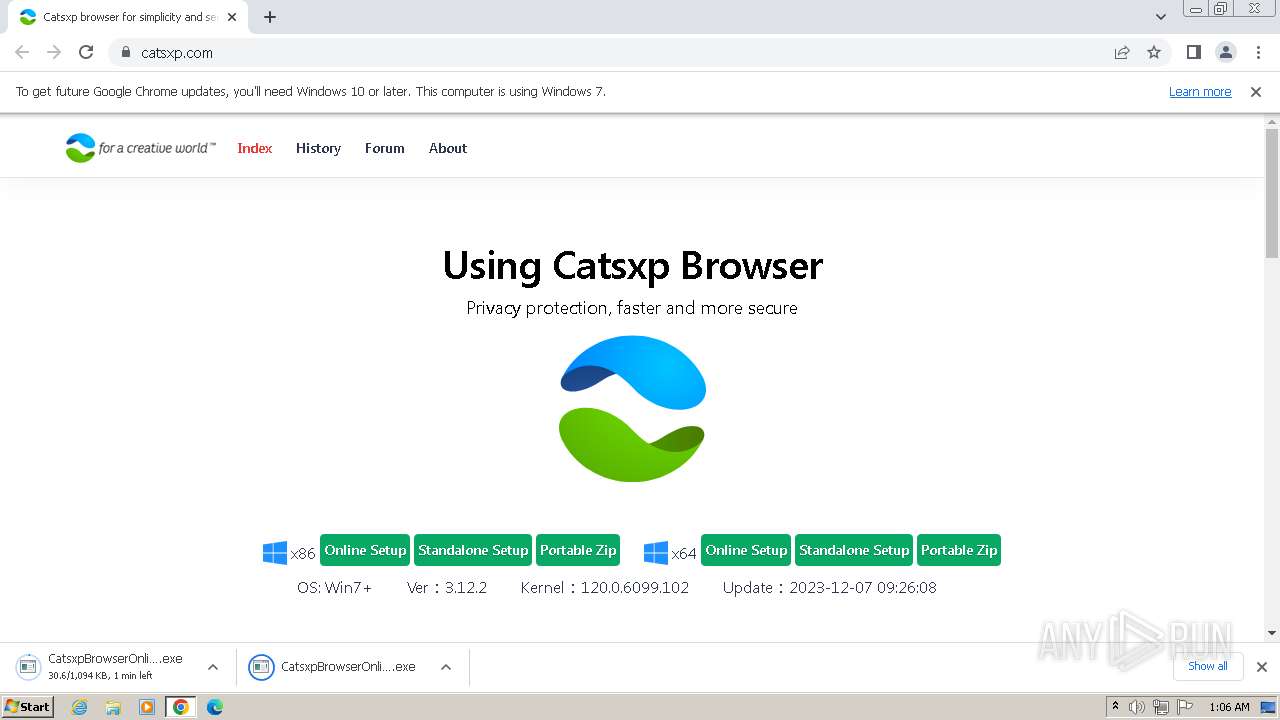1280x720 pixels.
Task: Open the Learn more link
Action: click(x=1200, y=91)
